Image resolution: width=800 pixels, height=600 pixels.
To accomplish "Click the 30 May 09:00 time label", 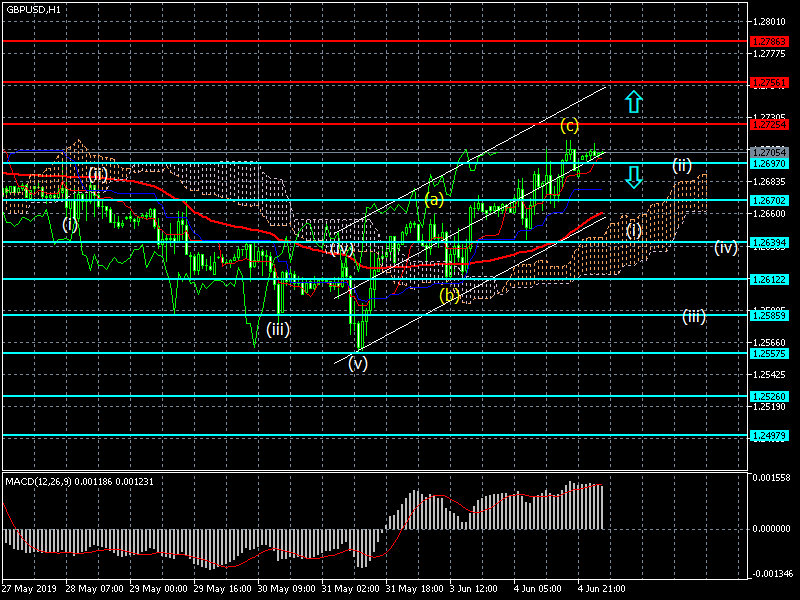I will (287, 589).
